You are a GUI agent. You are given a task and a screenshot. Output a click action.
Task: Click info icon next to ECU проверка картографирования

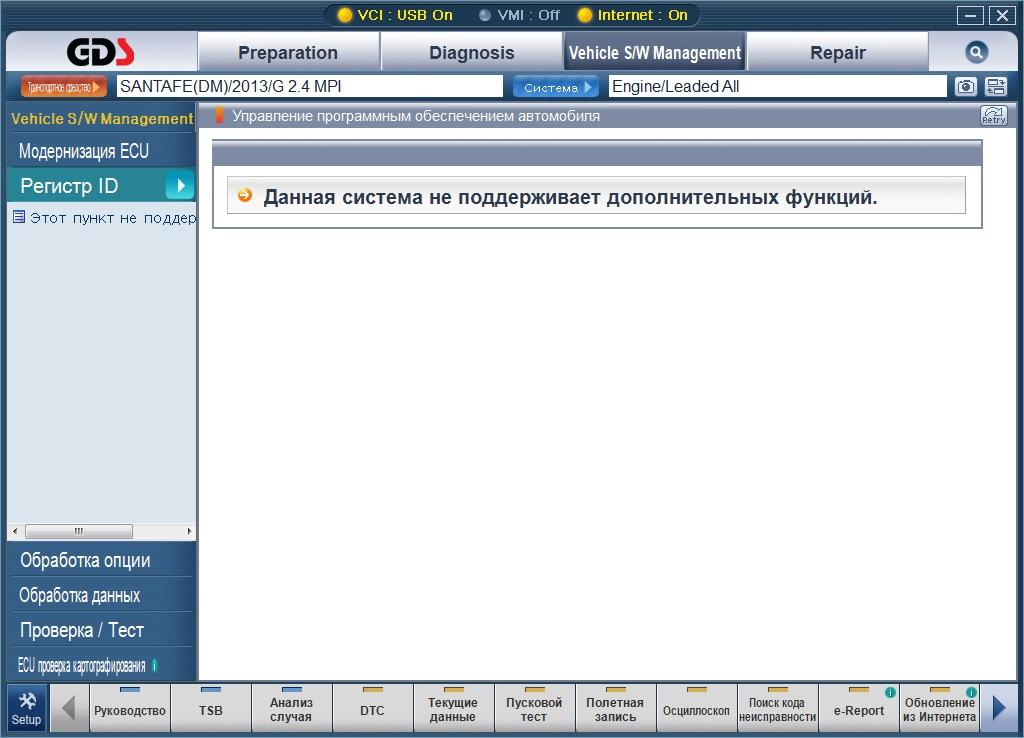154,666
